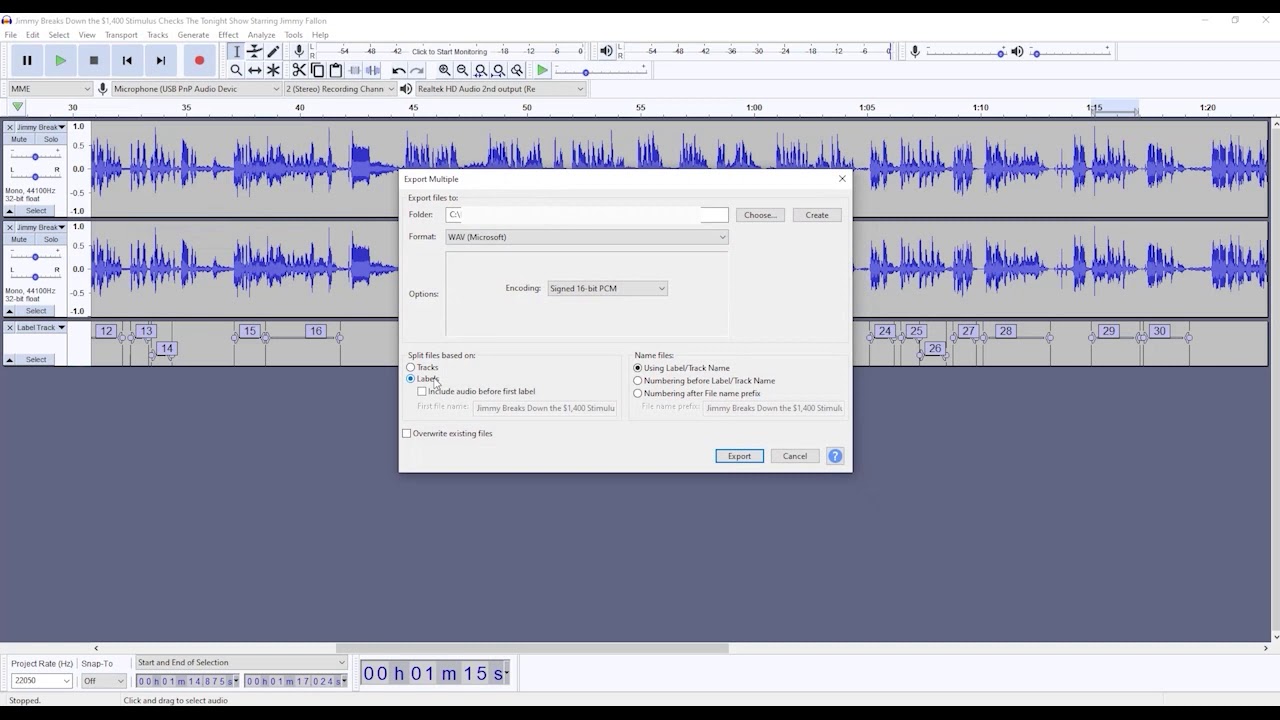Viewport: 1280px width, 720px height.
Task: Mute the first Jimmy Break track
Action: [x=19, y=139]
